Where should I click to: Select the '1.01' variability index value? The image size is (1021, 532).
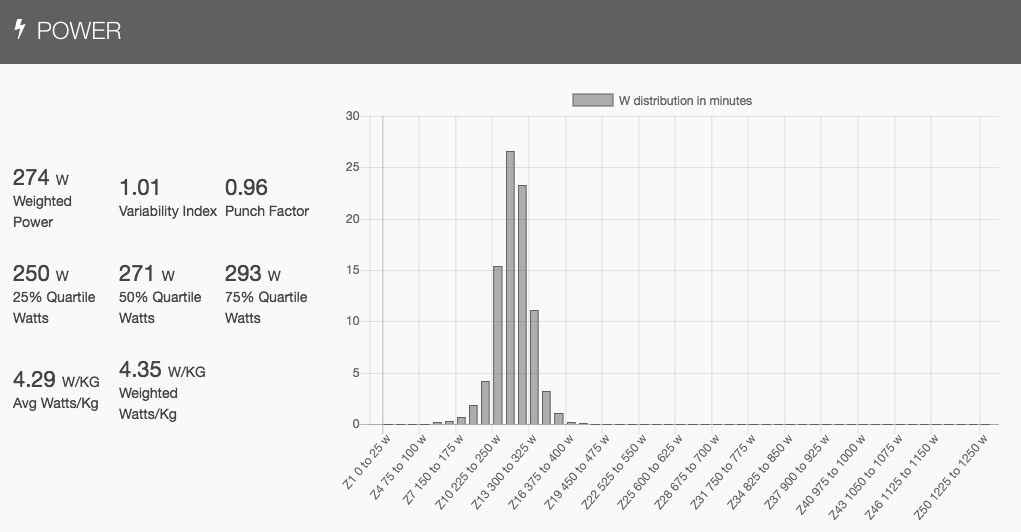tap(139, 188)
